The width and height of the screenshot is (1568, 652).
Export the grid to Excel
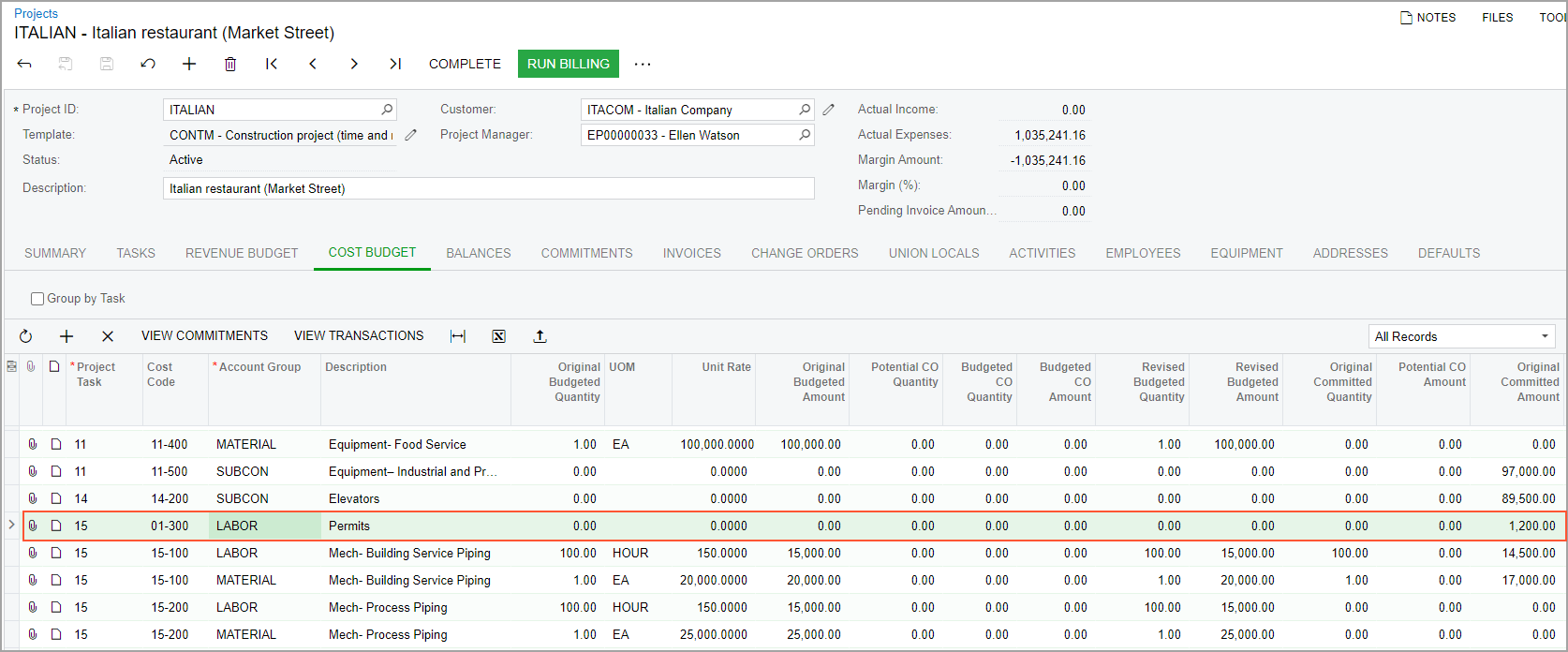coord(499,336)
